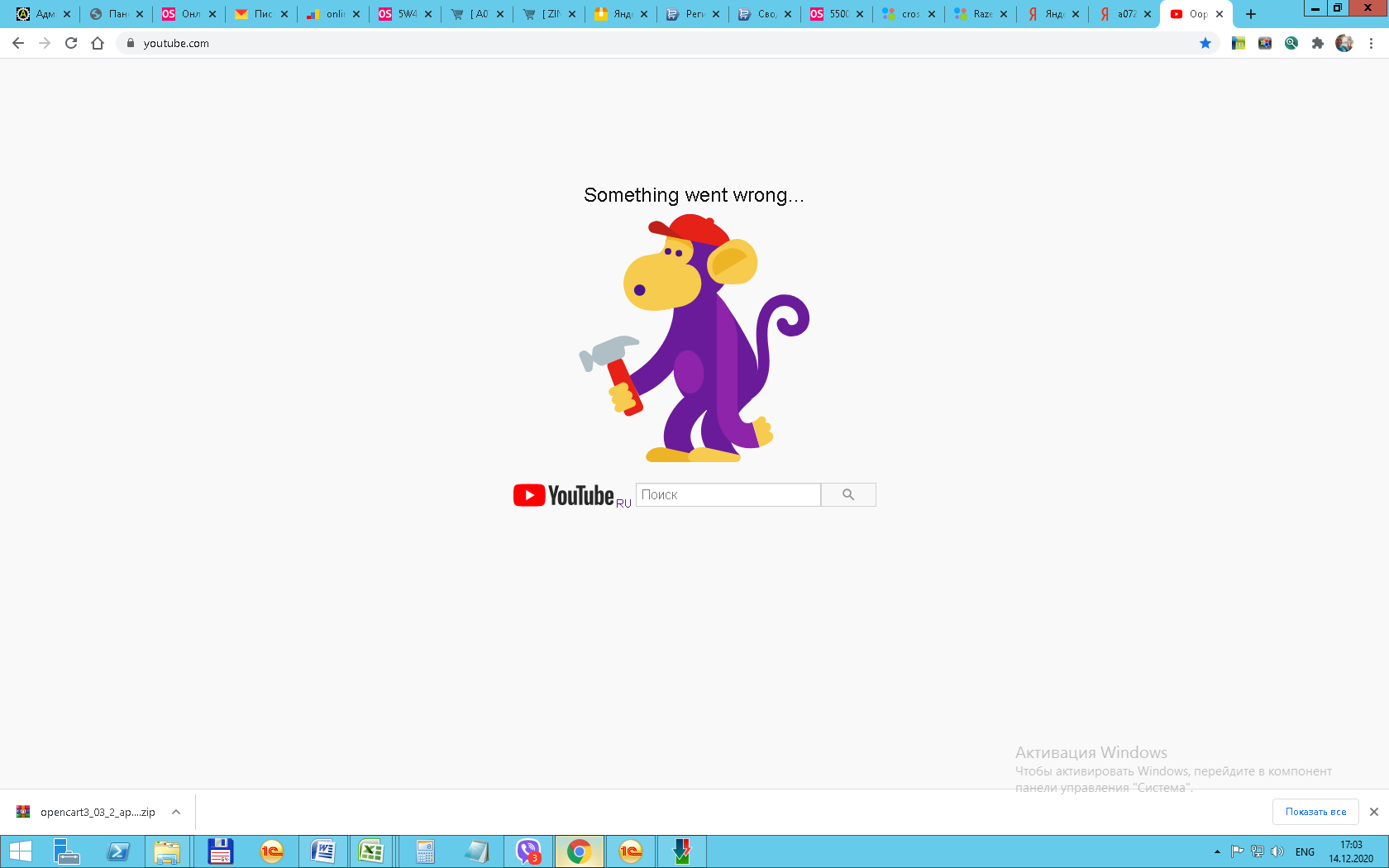Open Microsoft Word from the taskbar
The image size is (1389, 868).
click(322, 851)
